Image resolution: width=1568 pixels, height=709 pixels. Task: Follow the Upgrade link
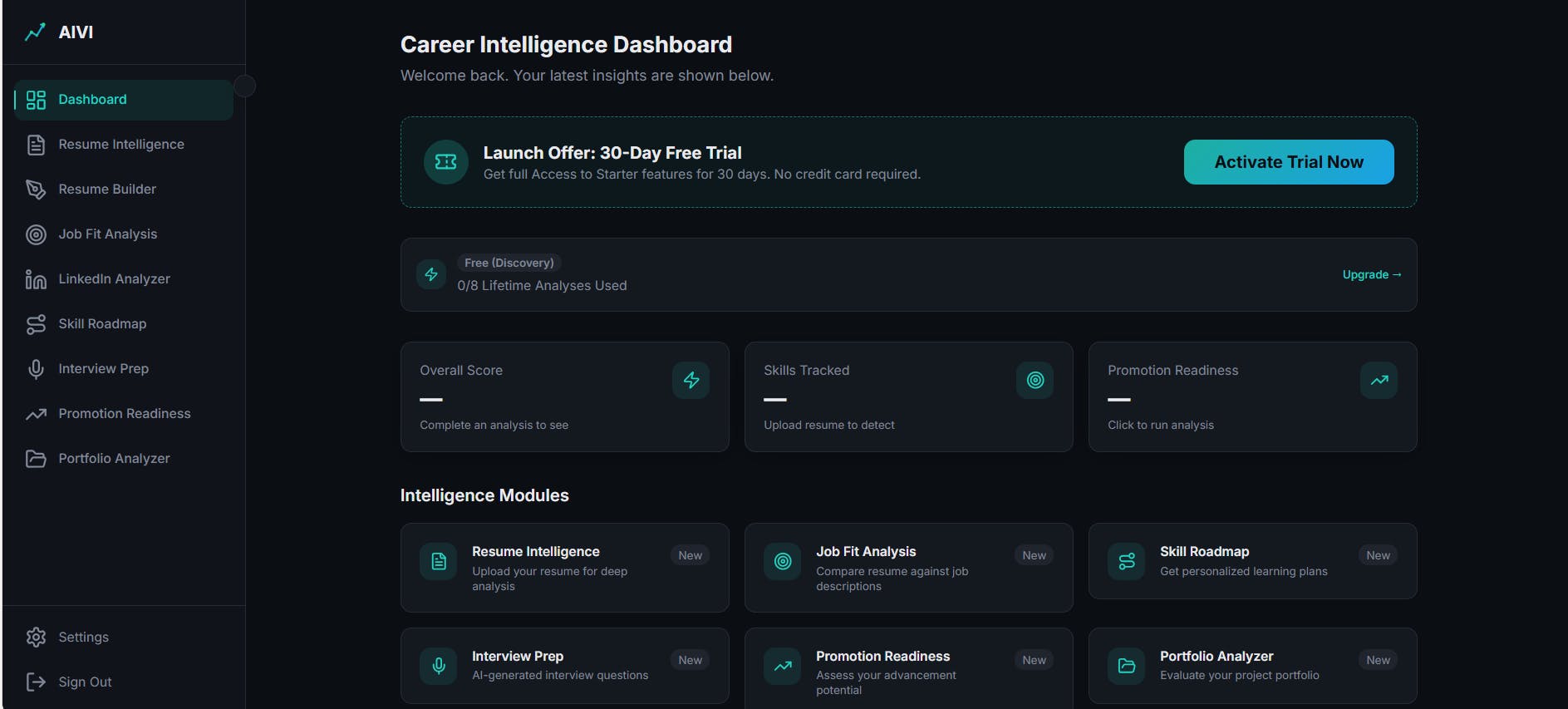1372,275
